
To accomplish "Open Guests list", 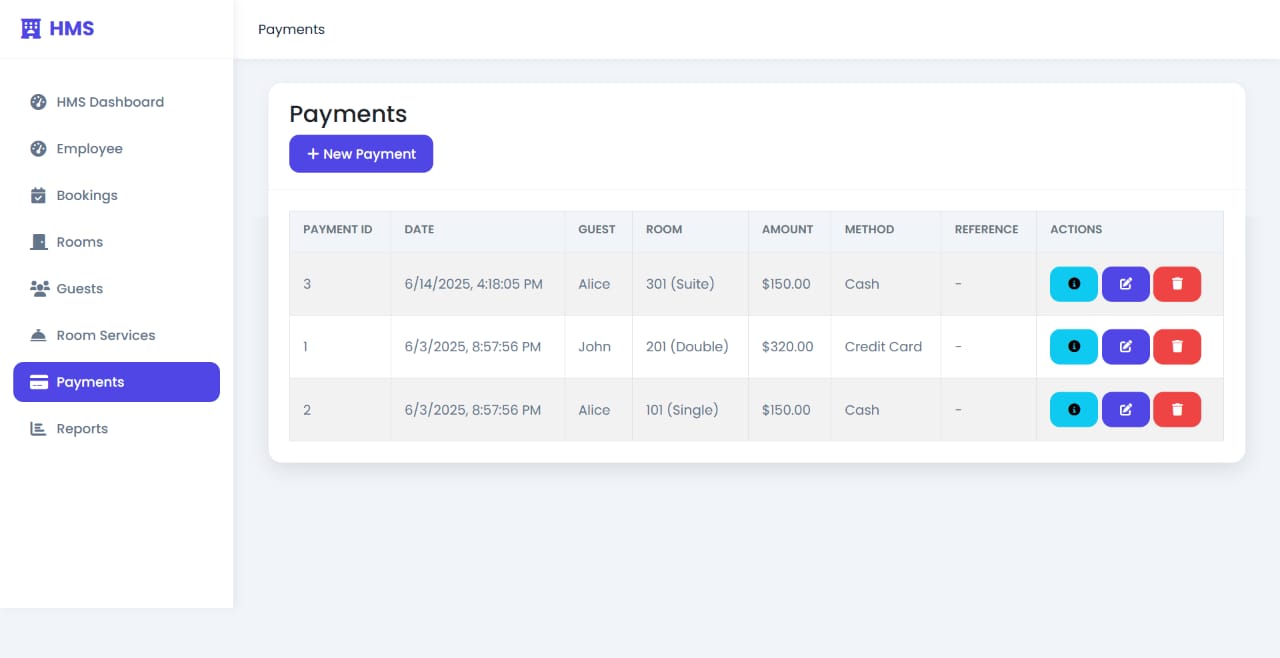I will click(116, 289).
